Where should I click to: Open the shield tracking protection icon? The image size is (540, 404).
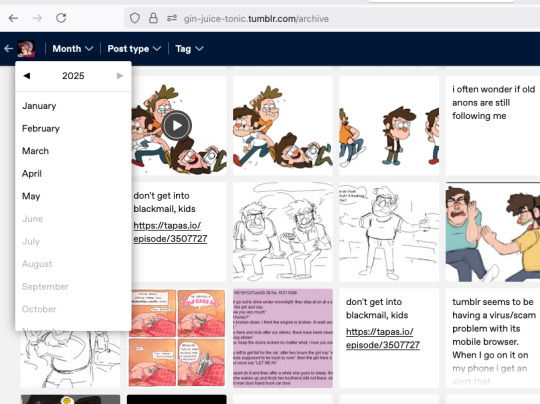[135, 18]
